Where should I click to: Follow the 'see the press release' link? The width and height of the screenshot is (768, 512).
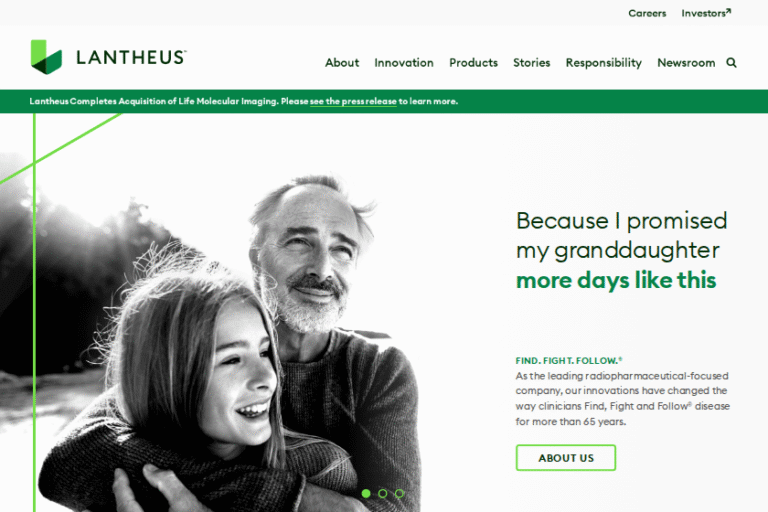pos(353,101)
